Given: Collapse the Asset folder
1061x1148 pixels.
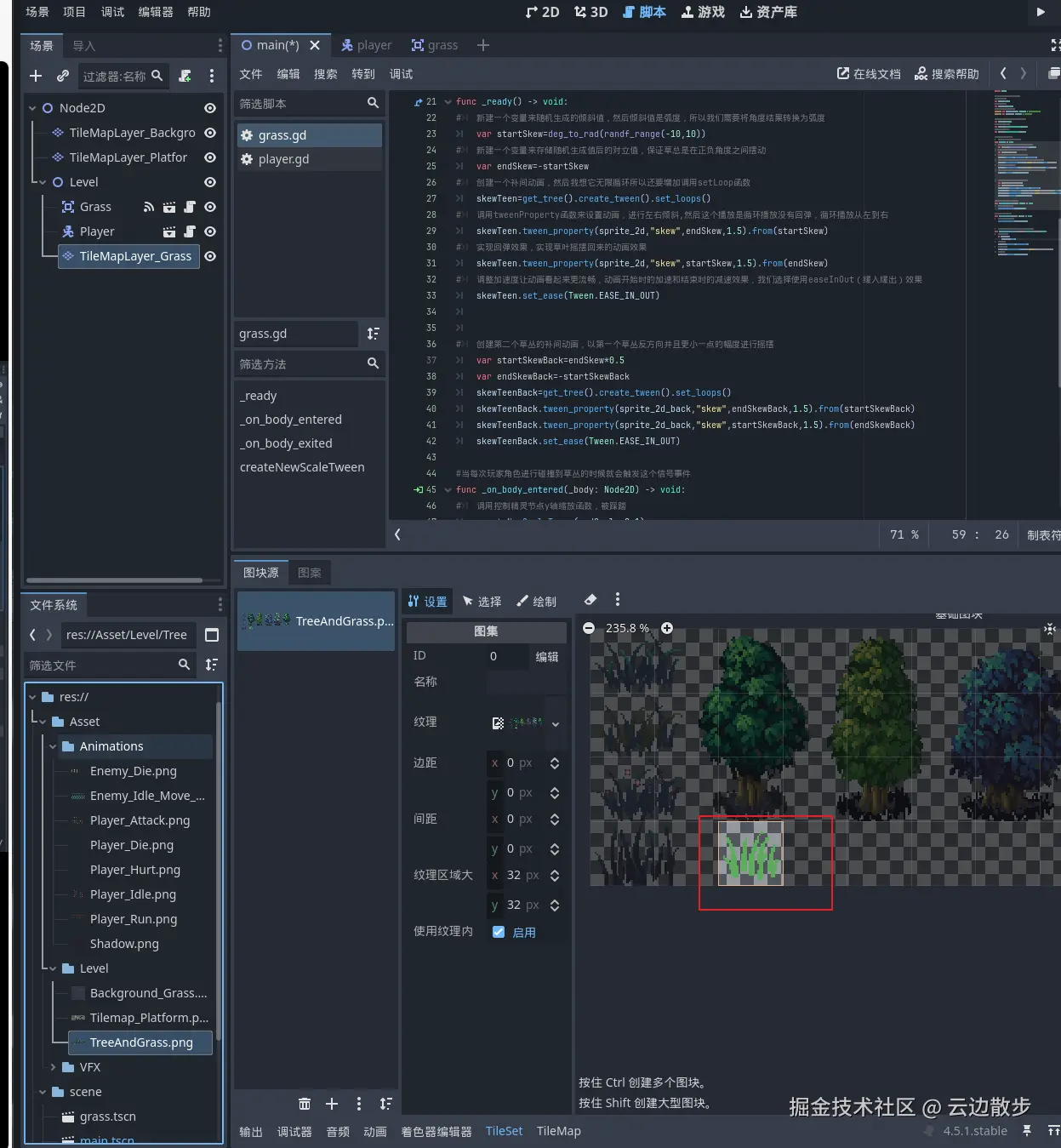Looking at the screenshot, I should click(43, 722).
